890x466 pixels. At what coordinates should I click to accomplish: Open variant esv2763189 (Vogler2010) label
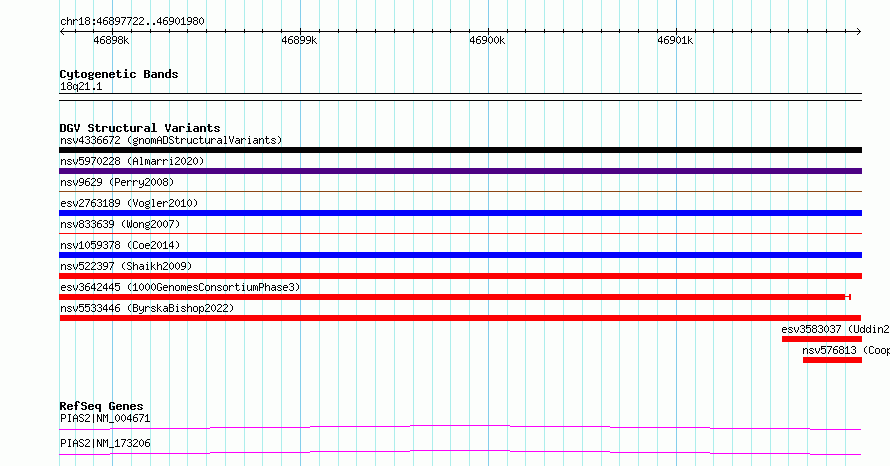[x=129, y=203]
